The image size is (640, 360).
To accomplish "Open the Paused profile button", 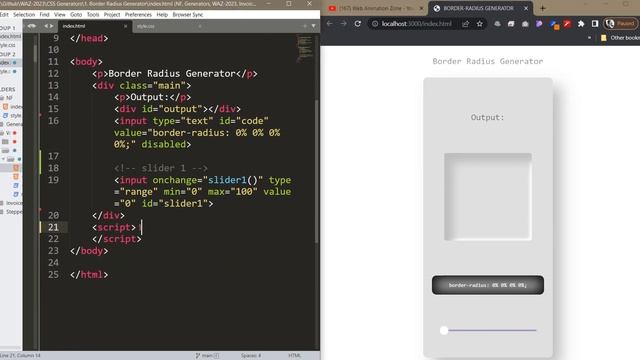I will point(620,24).
